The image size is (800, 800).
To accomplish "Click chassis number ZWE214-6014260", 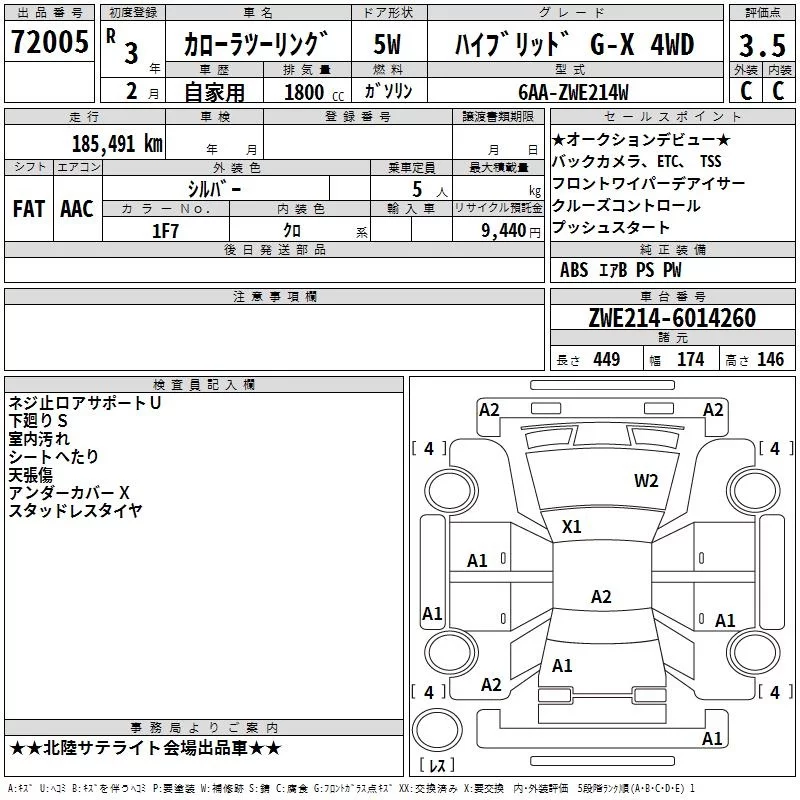I will [x=672, y=318].
